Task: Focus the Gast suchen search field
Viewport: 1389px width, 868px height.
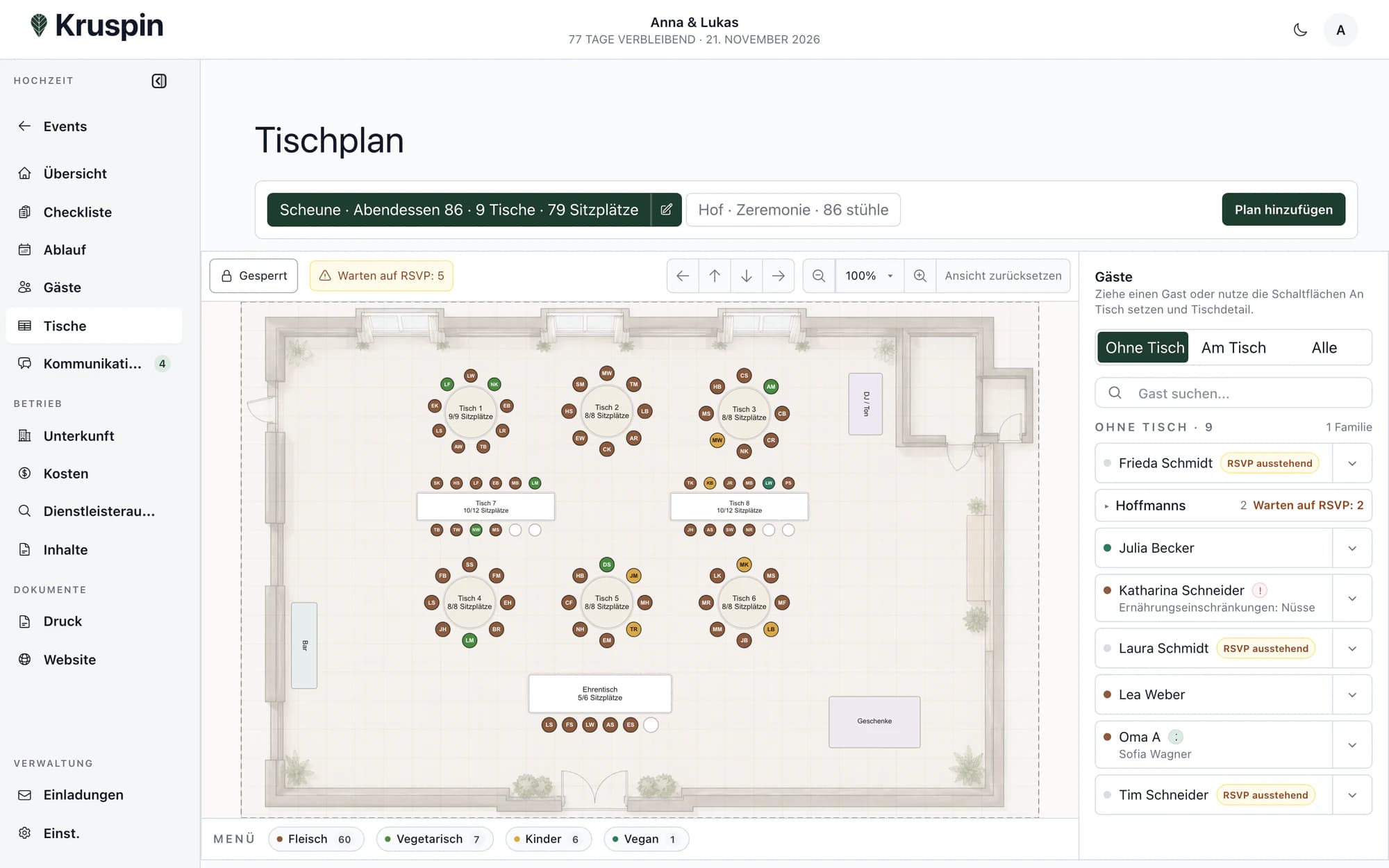Action: coord(1233,393)
